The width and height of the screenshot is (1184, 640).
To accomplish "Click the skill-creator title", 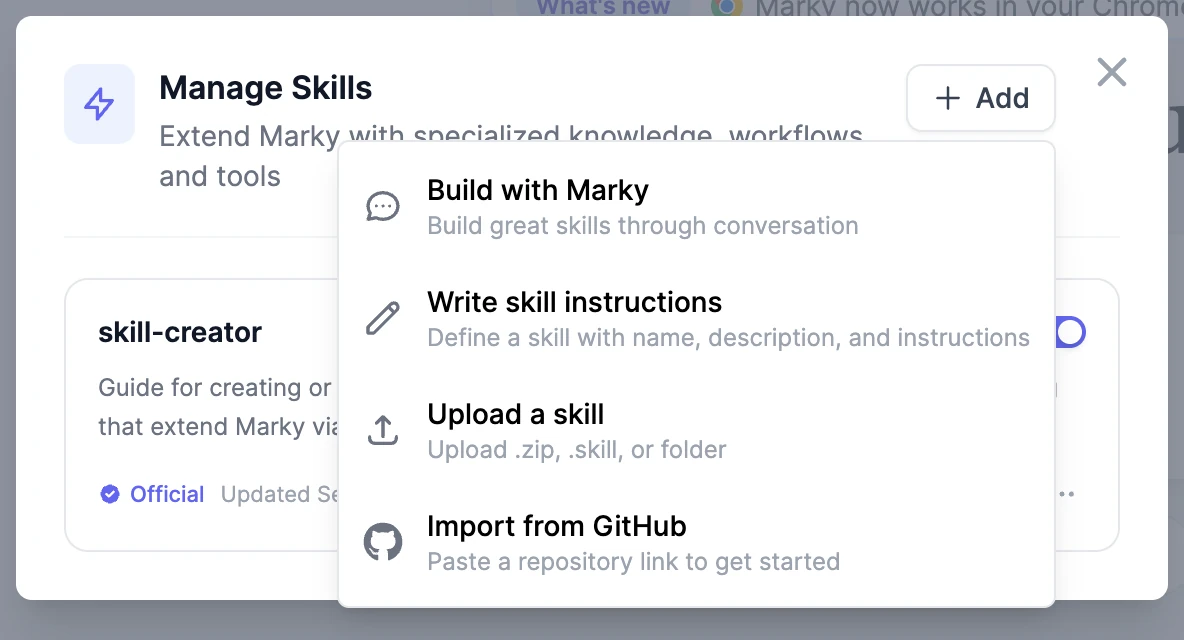I will click(180, 332).
